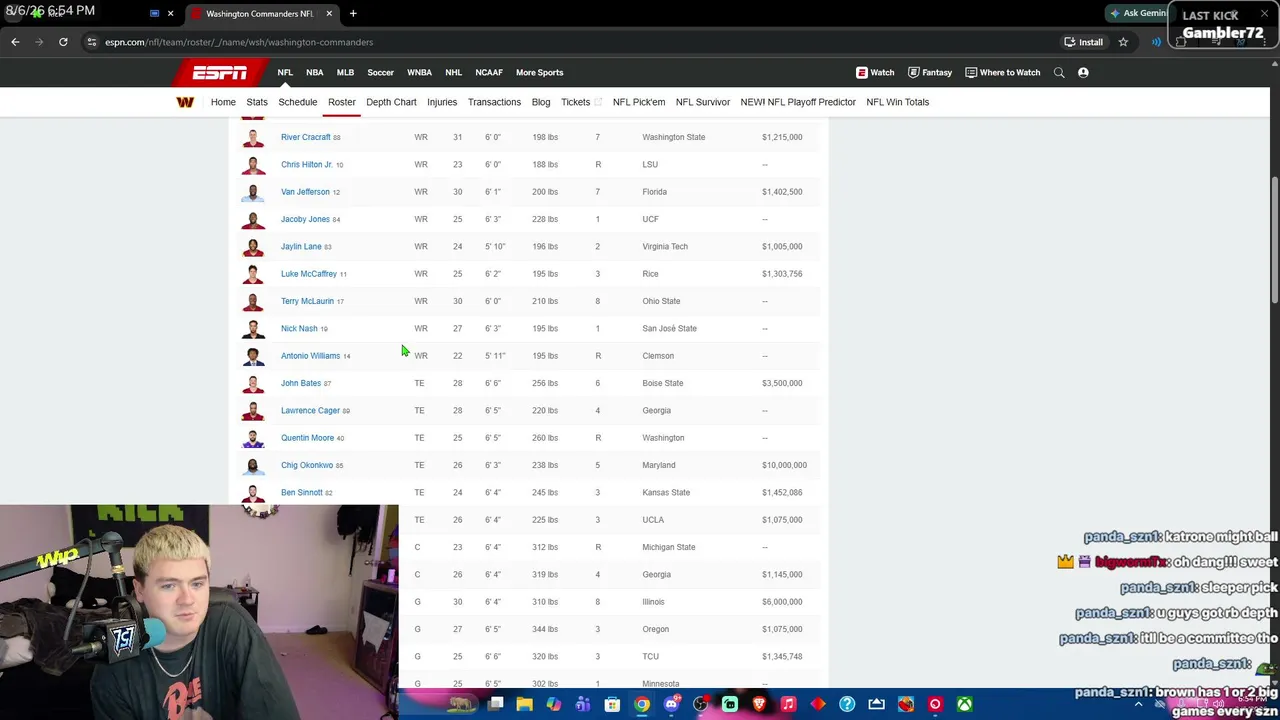Switch to the Stats tab
Image resolution: width=1280 pixels, height=720 pixels.
tap(257, 102)
